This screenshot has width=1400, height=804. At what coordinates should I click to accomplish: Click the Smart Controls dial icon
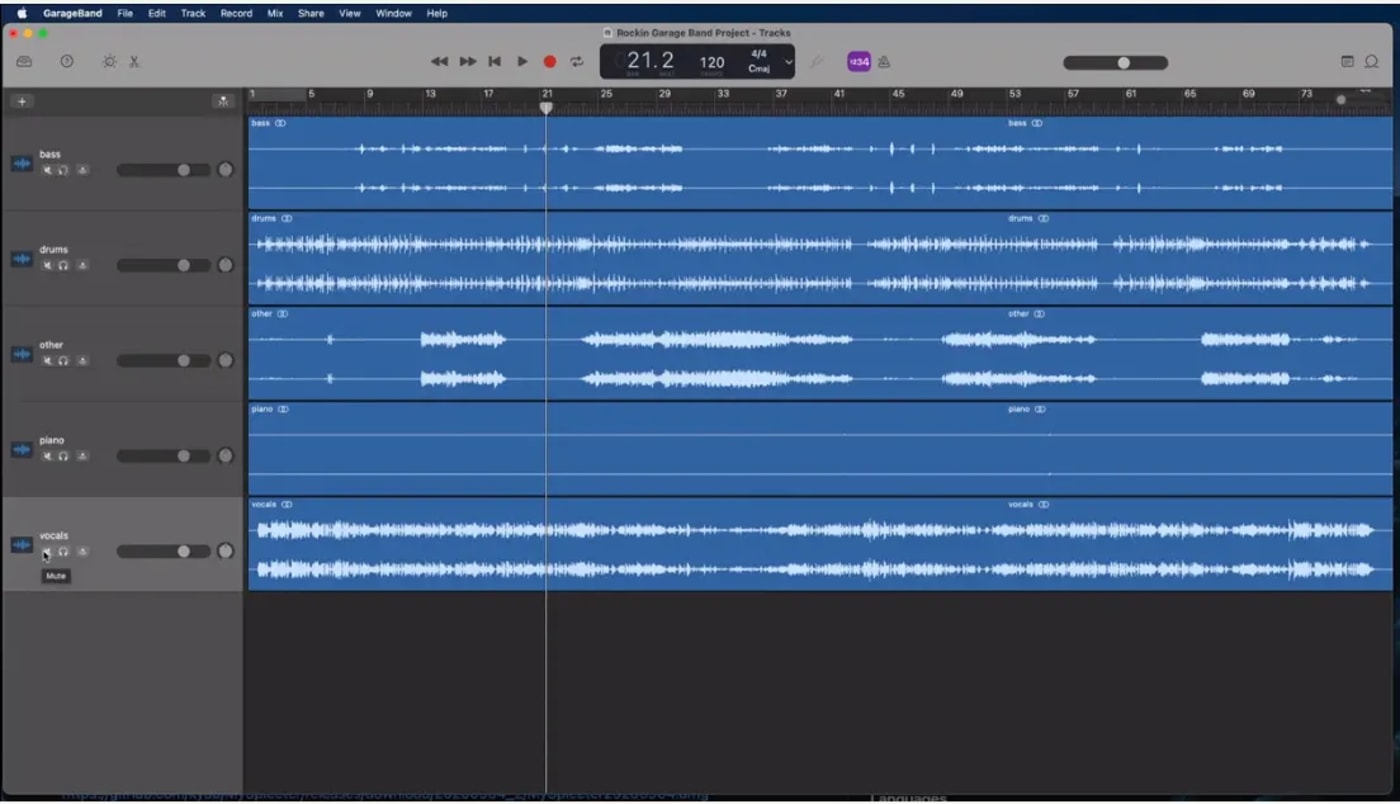pos(108,61)
